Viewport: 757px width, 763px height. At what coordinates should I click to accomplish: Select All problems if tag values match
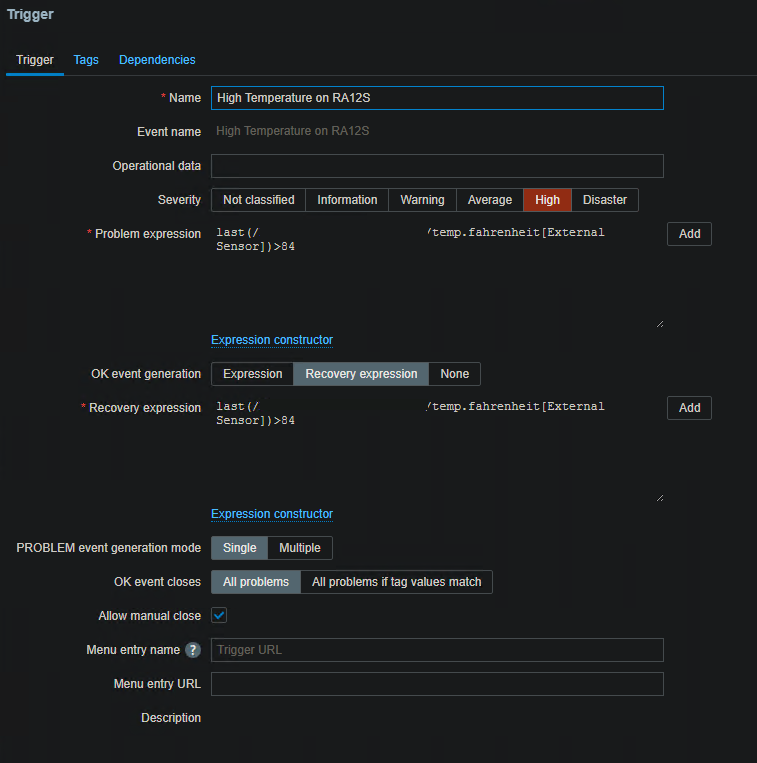pos(396,582)
